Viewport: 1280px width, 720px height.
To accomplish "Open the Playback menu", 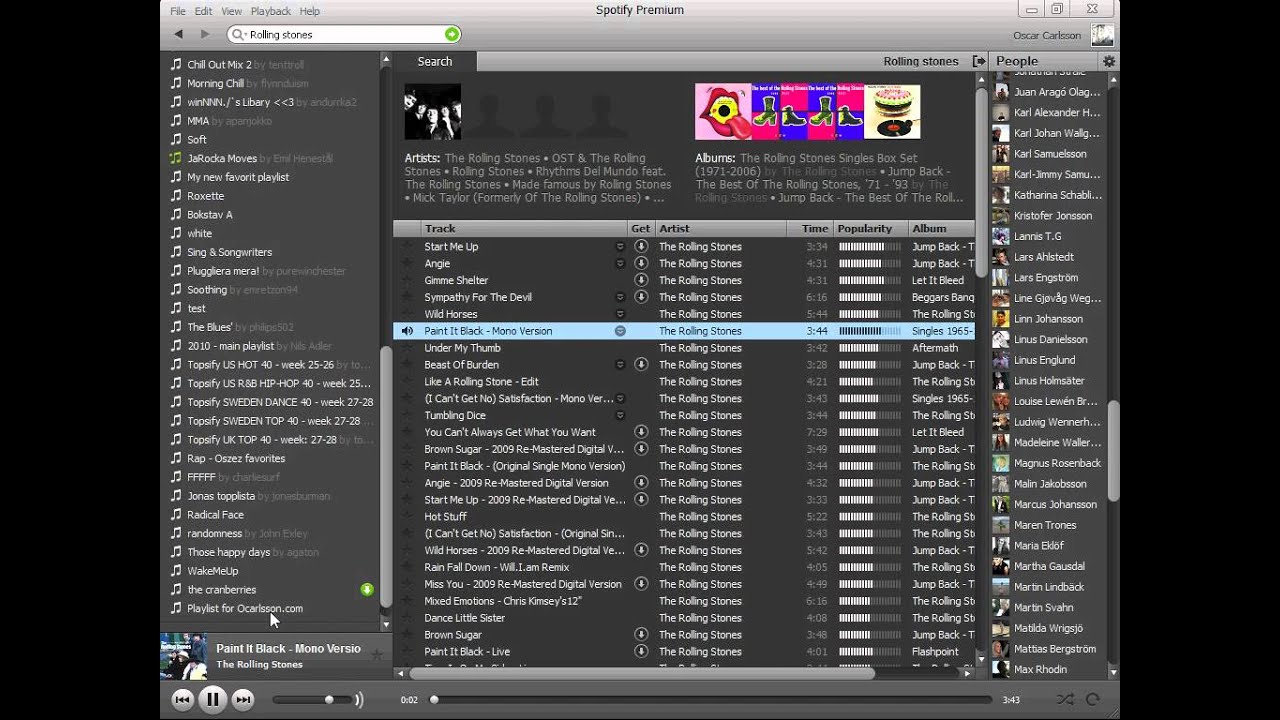I will 271,11.
